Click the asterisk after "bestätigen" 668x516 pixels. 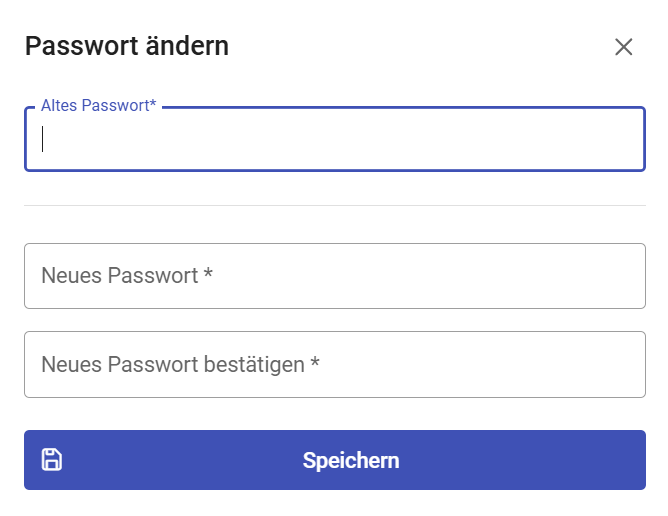tap(314, 362)
